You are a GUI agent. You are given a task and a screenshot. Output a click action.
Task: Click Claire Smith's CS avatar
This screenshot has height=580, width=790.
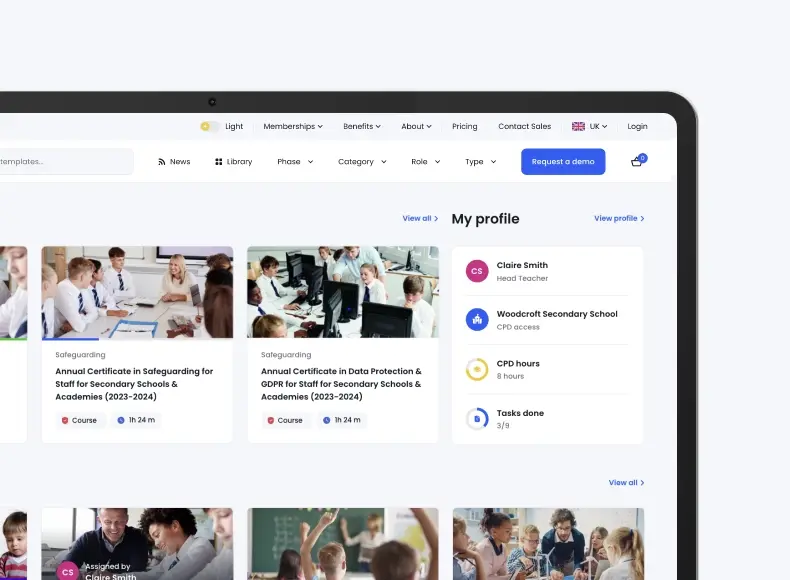coord(477,271)
